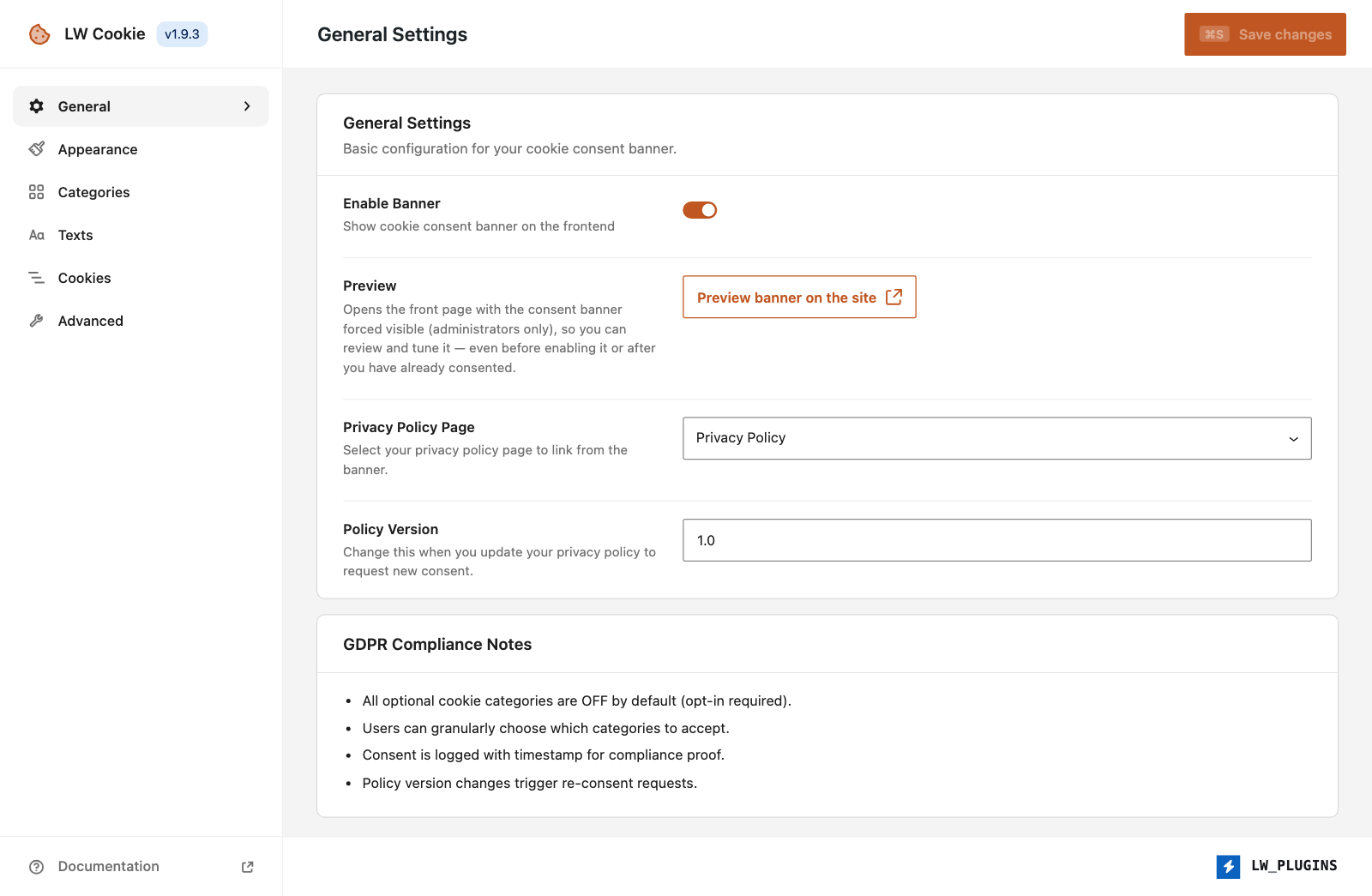The height and width of the screenshot is (896, 1372).
Task: Click the Policy Version input field
Action: coord(997,540)
